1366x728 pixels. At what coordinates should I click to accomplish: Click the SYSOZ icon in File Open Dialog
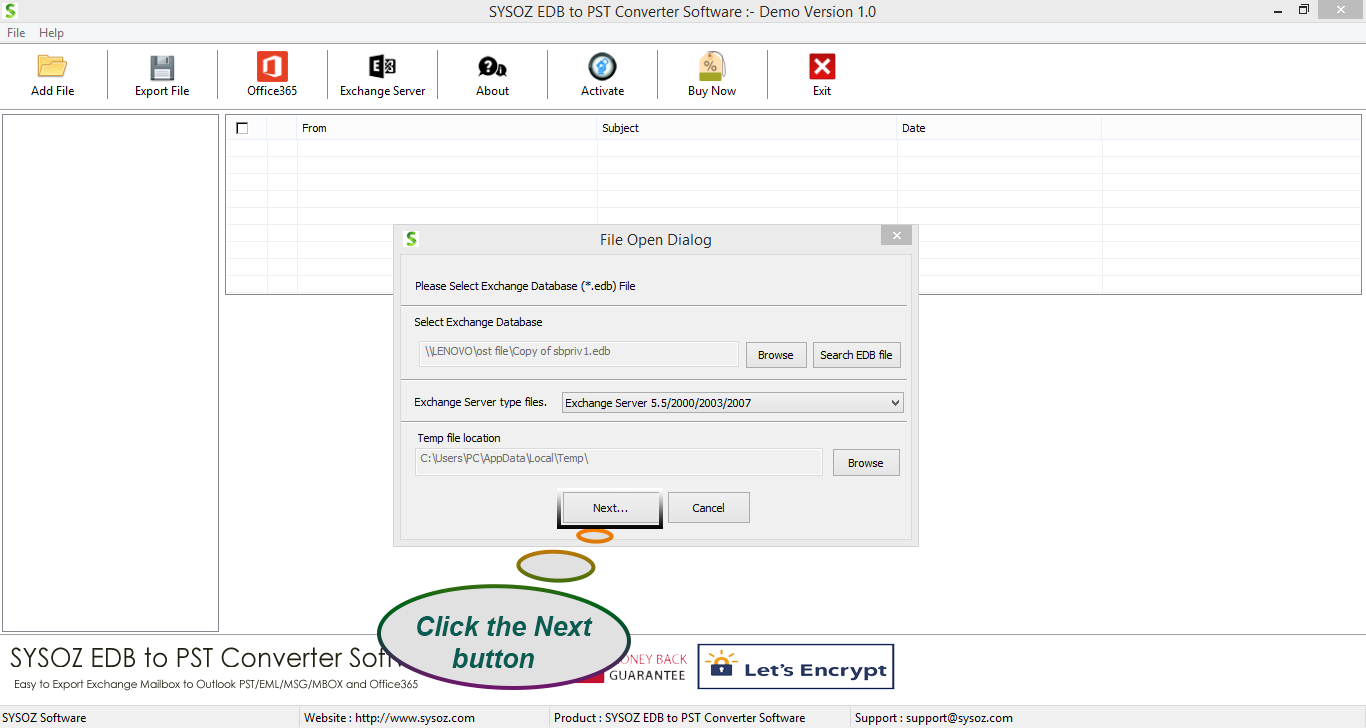(411, 238)
